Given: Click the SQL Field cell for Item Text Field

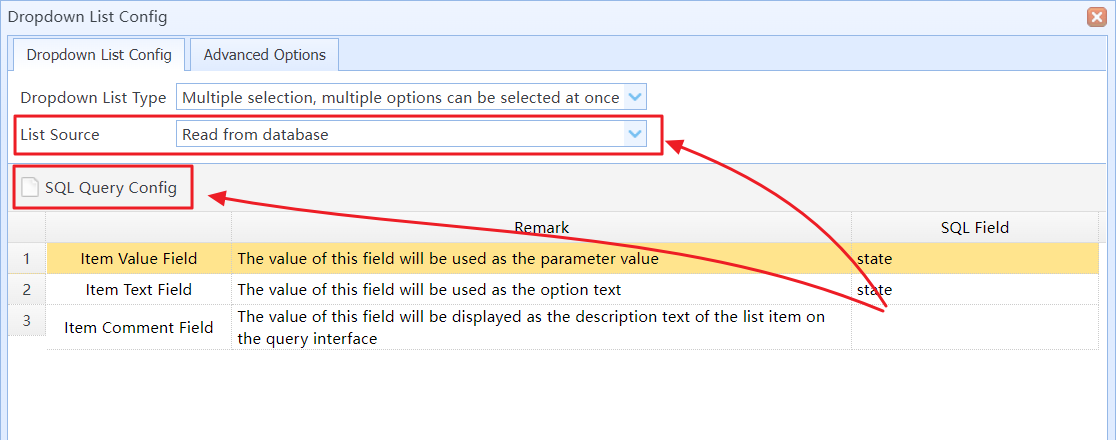Looking at the screenshot, I should point(974,290).
